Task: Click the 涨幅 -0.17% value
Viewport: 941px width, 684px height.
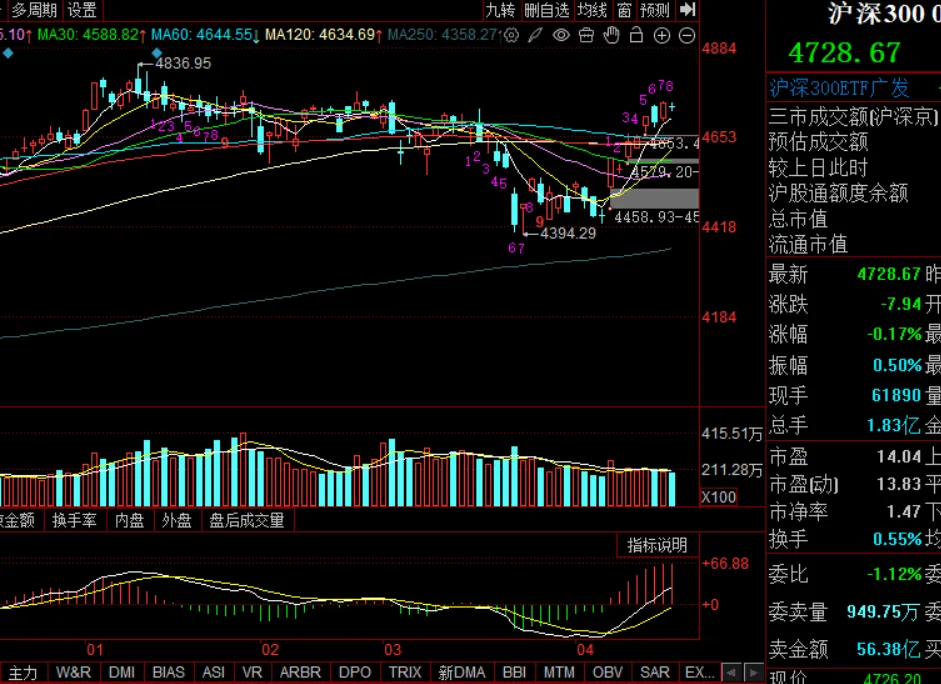Action: [894, 334]
